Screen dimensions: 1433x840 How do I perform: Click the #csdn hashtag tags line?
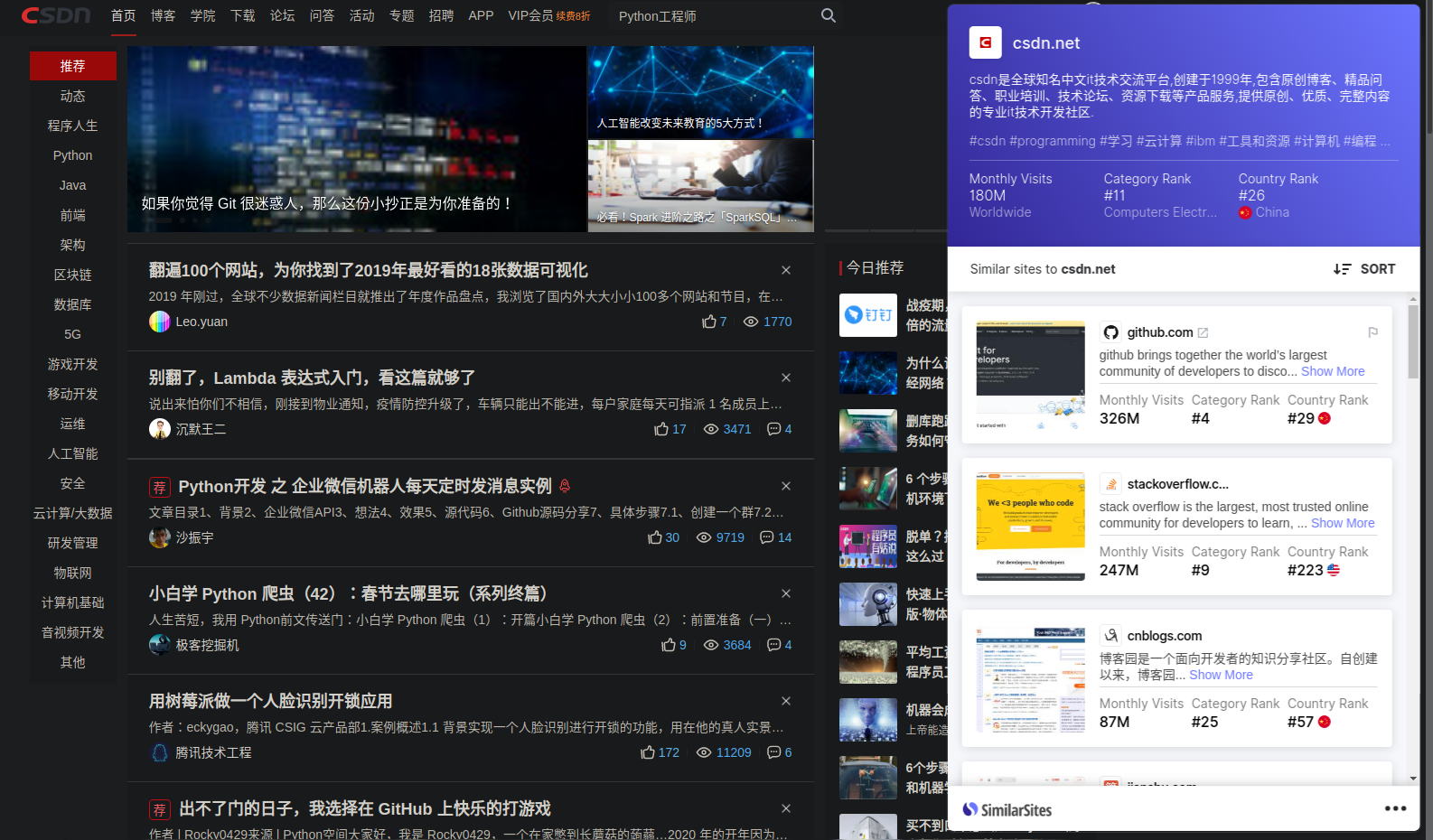[1180, 141]
